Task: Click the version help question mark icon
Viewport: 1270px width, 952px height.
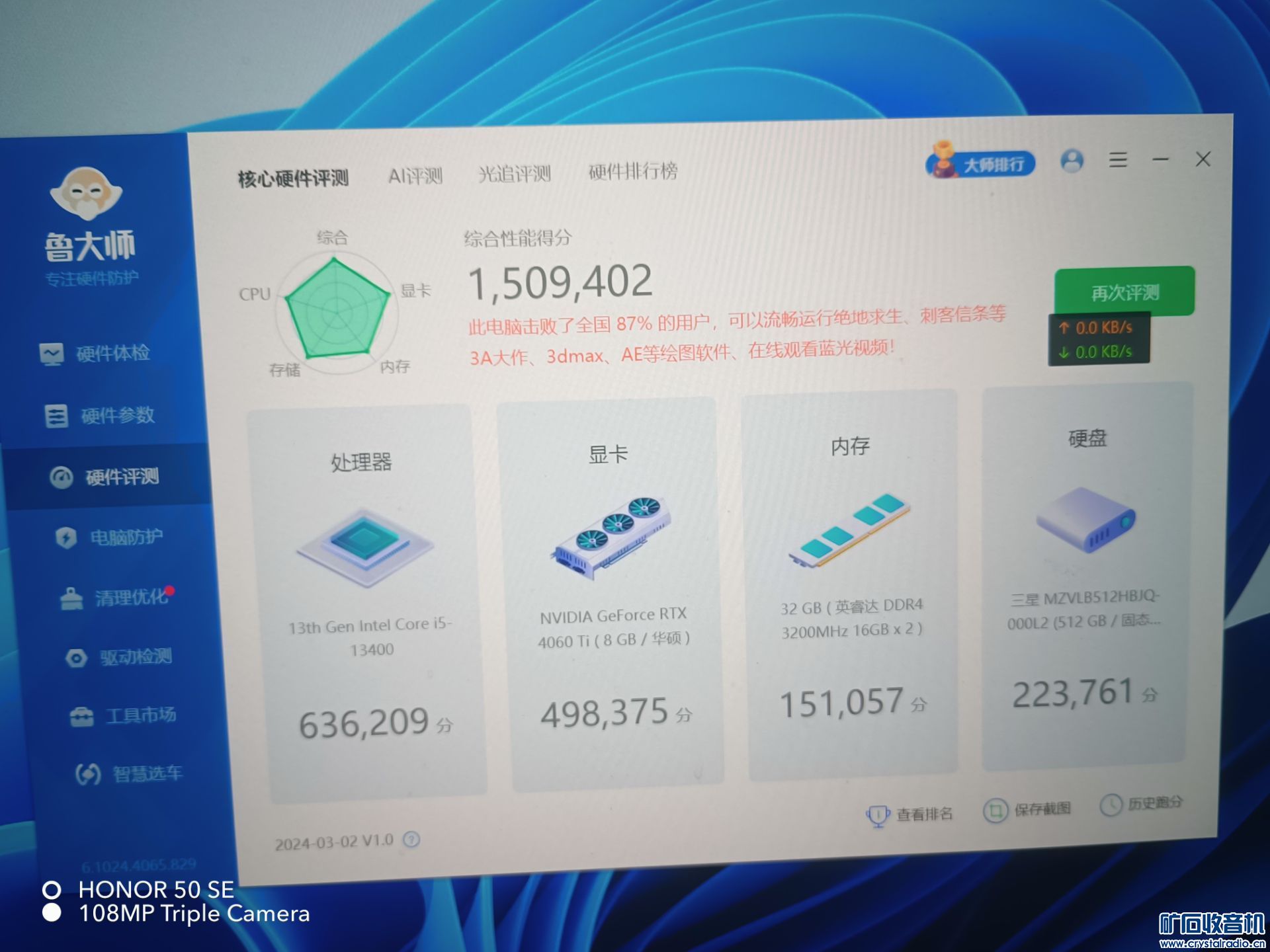Action: [411, 840]
